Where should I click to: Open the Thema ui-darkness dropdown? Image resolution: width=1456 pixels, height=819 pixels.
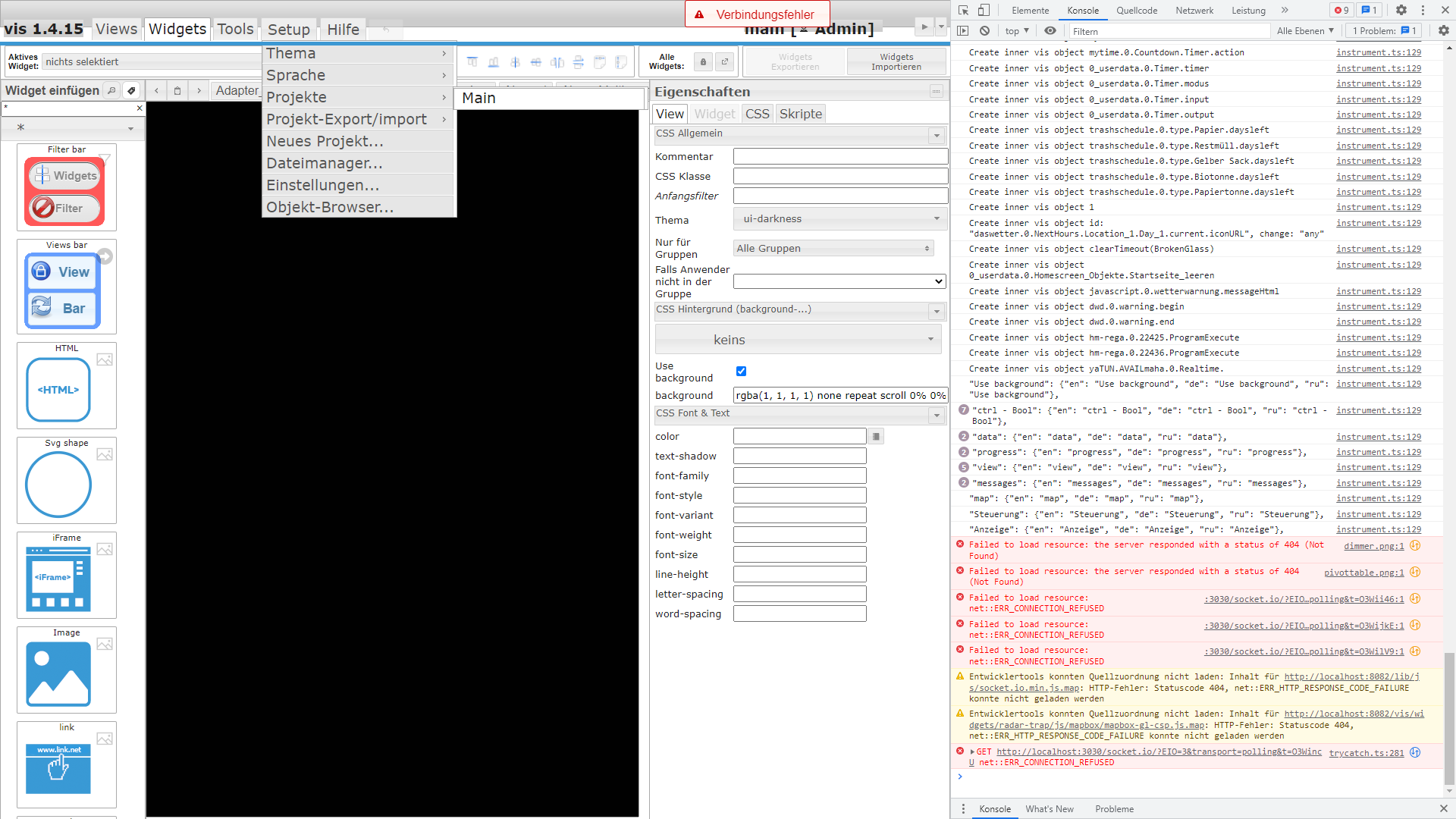840,219
